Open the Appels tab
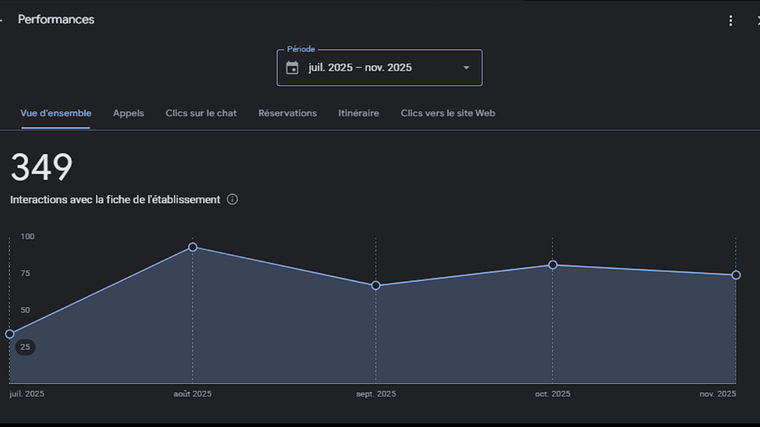 point(128,113)
